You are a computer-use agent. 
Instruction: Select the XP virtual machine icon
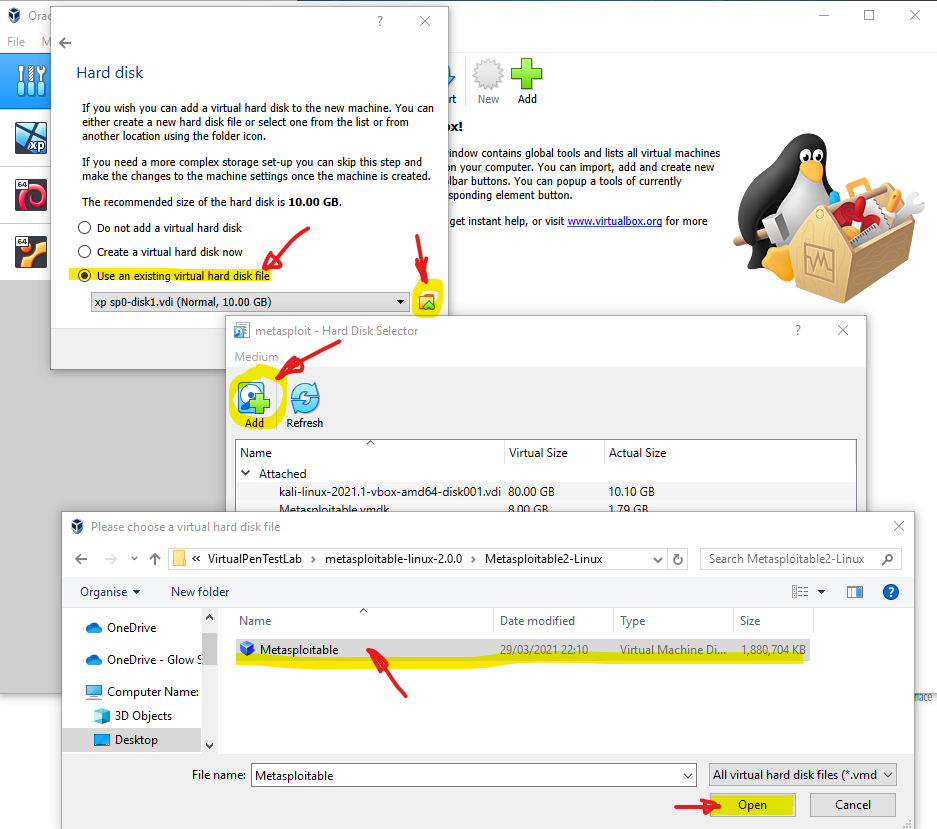tap(31, 137)
